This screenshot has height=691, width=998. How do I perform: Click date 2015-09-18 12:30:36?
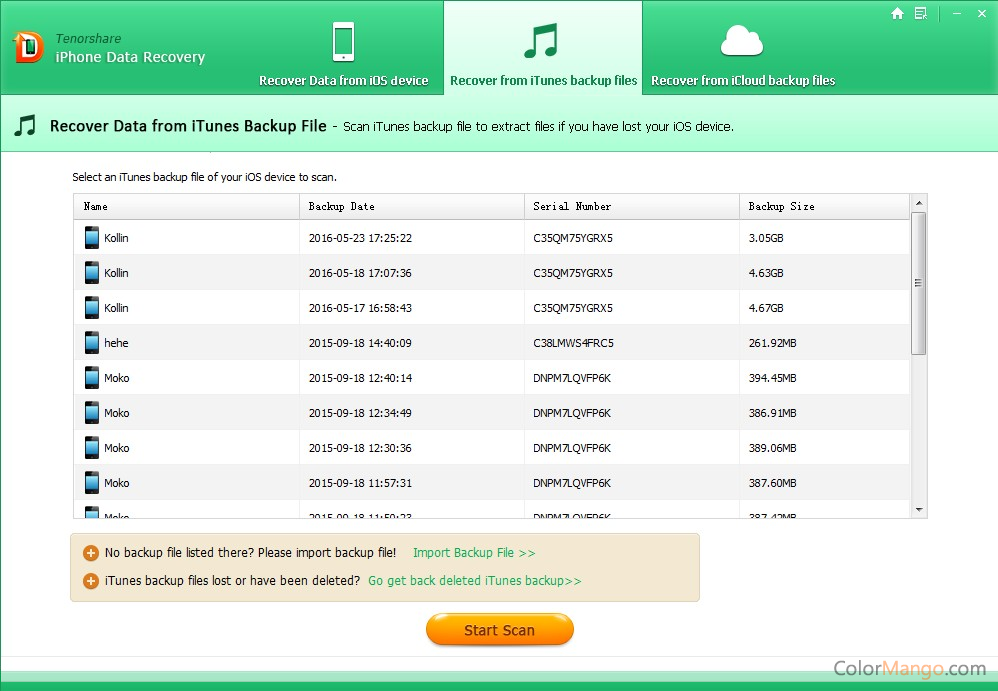coord(360,448)
